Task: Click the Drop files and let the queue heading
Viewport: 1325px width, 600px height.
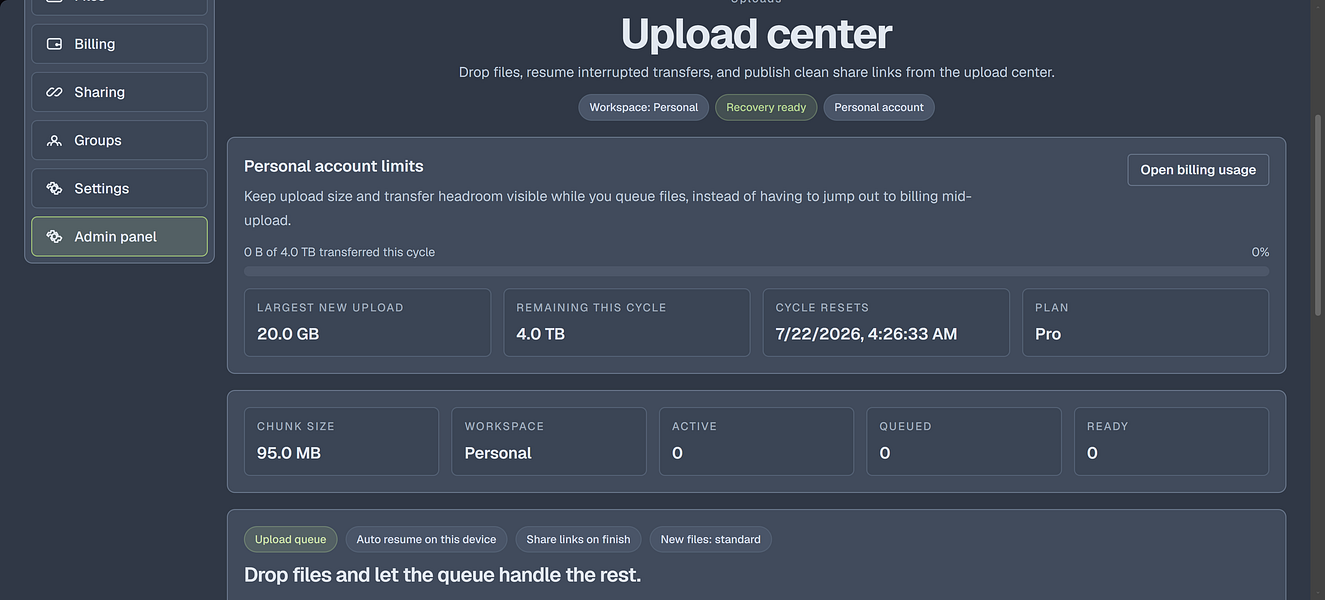Action: 442,575
